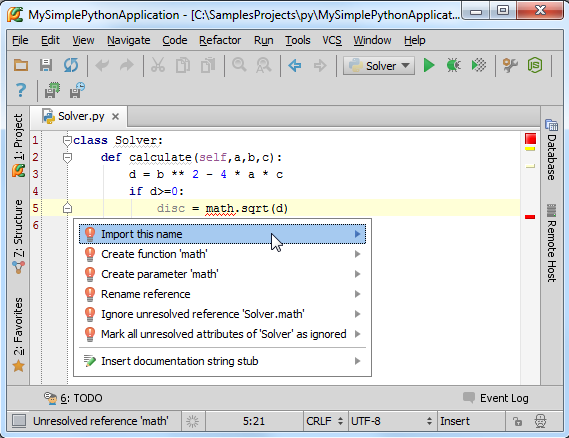Viewport: 569px width, 438px height.
Task: Undo the last edit via toolbar arrow
Action: [102, 66]
